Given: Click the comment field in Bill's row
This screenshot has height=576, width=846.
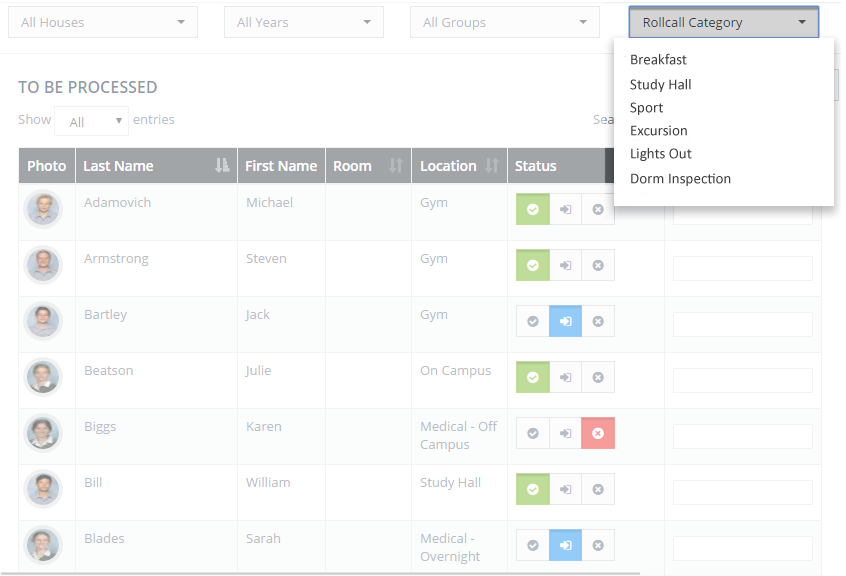Looking at the screenshot, I should pos(742,492).
